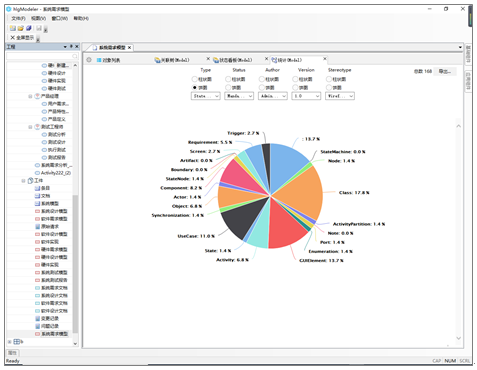Click the icon beside 软件实现 tree item
This screenshot has height=370, width=477.
[37, 242]
